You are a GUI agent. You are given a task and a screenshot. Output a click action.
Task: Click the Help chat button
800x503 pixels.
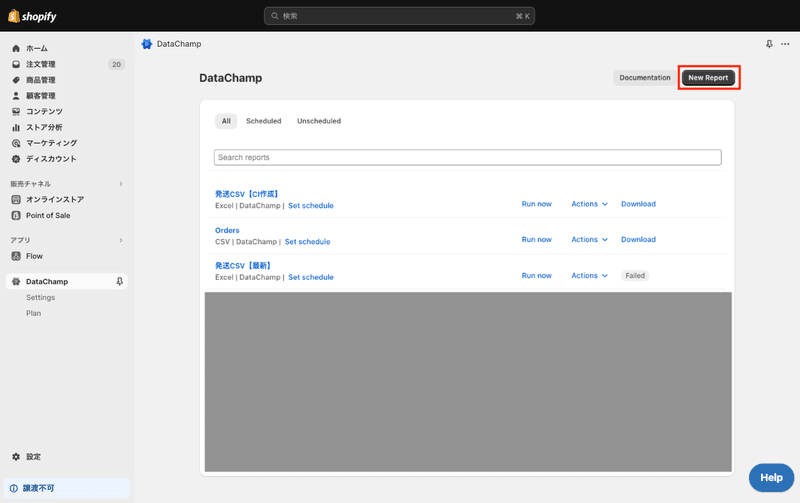pyautogui.click(x=771, y=477)
